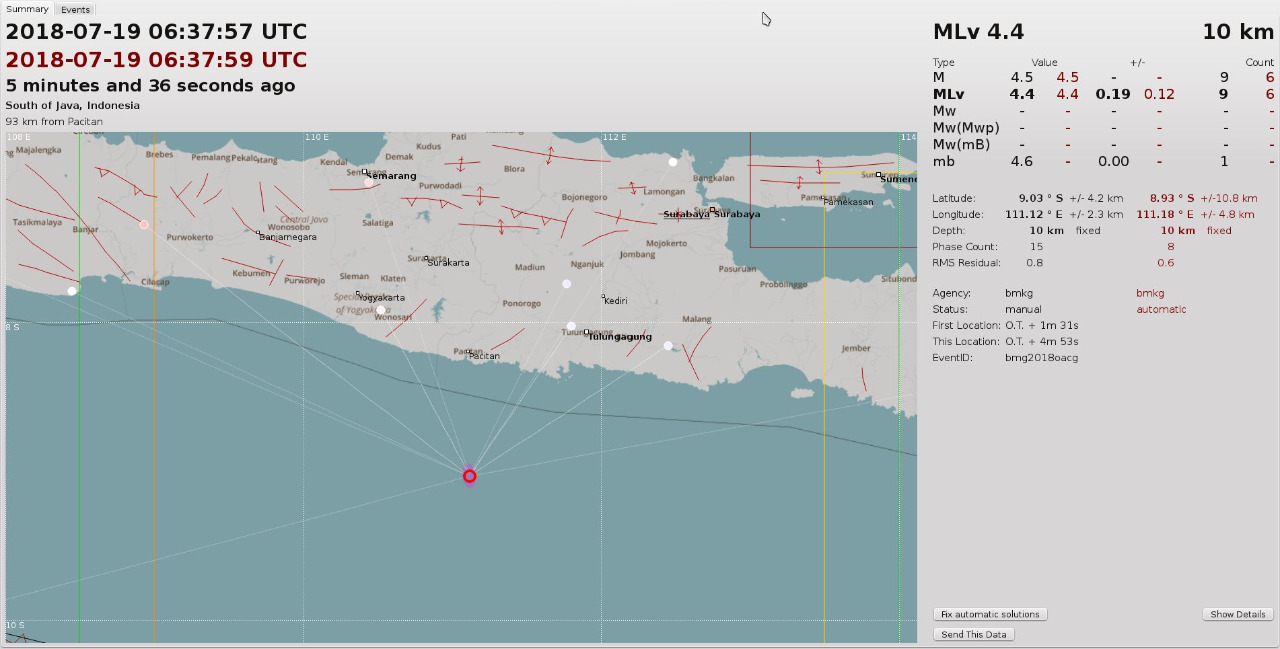Click the white station marker west of Cilacap
The width and height of the screenshot is (1280, 649).
click(x=72, y=291)
